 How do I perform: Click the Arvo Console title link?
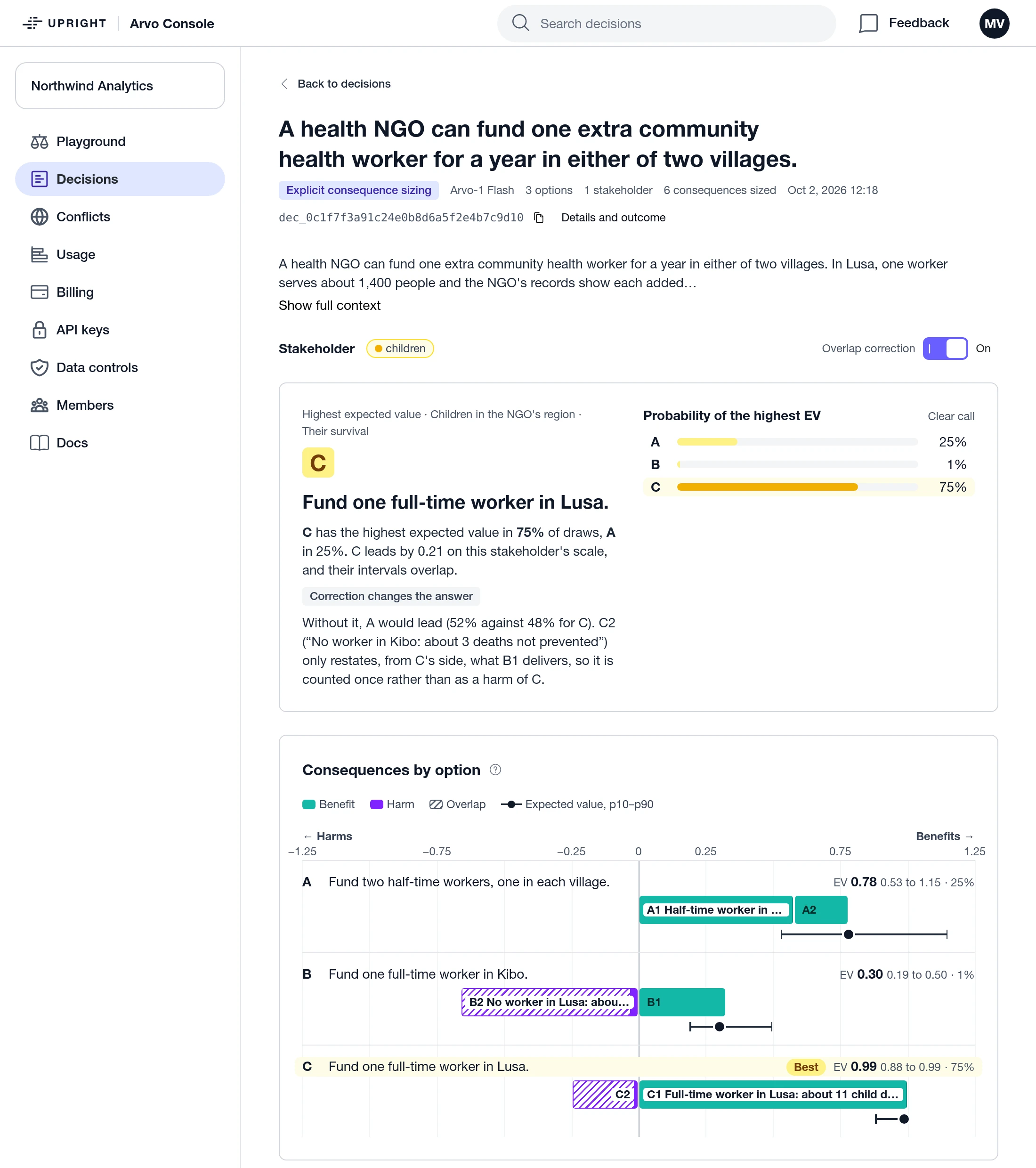171,24
